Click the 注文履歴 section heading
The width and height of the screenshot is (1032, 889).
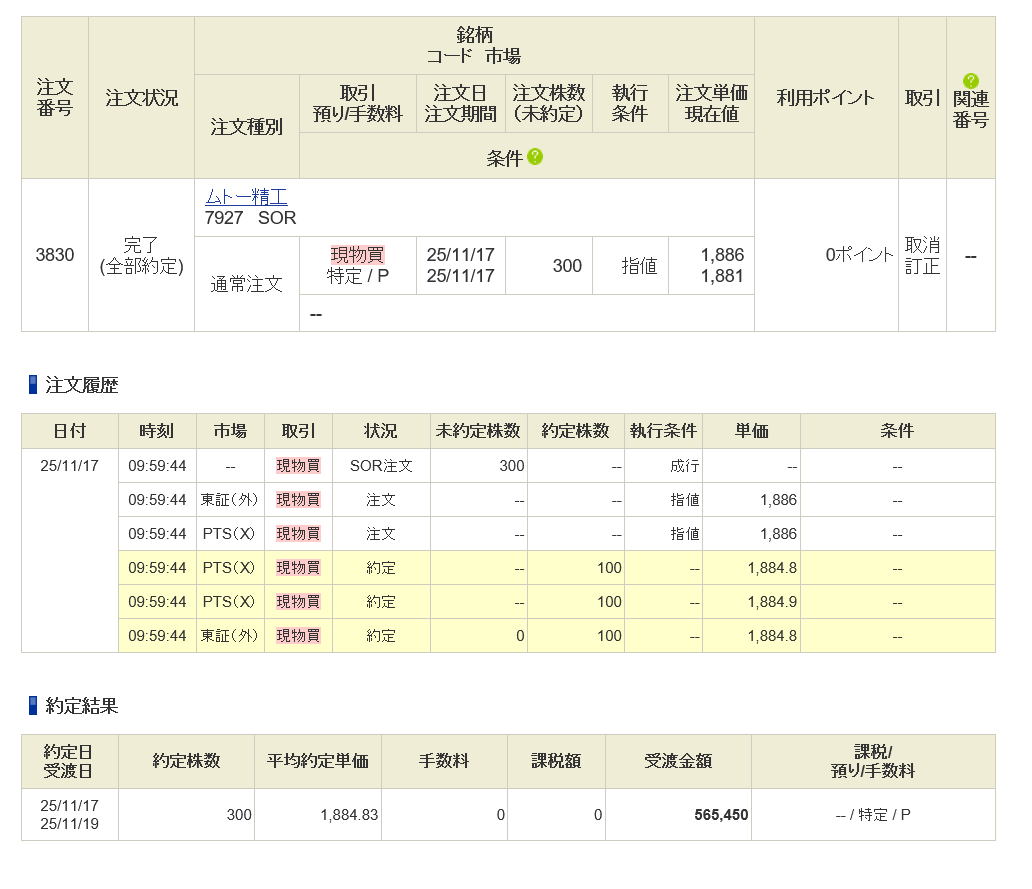coord(82,385)
